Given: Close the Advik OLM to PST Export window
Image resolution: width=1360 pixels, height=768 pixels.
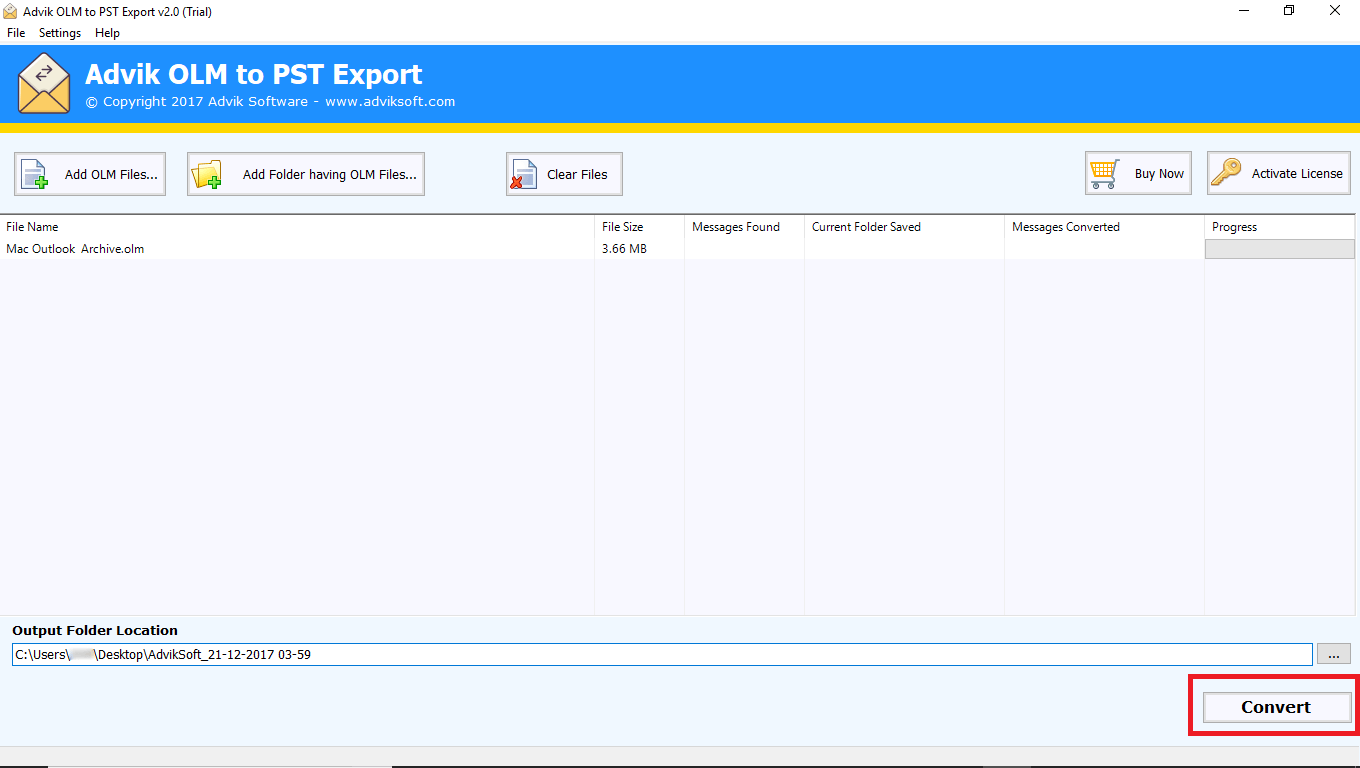Looking at the screenshot, I should 1336,11.
